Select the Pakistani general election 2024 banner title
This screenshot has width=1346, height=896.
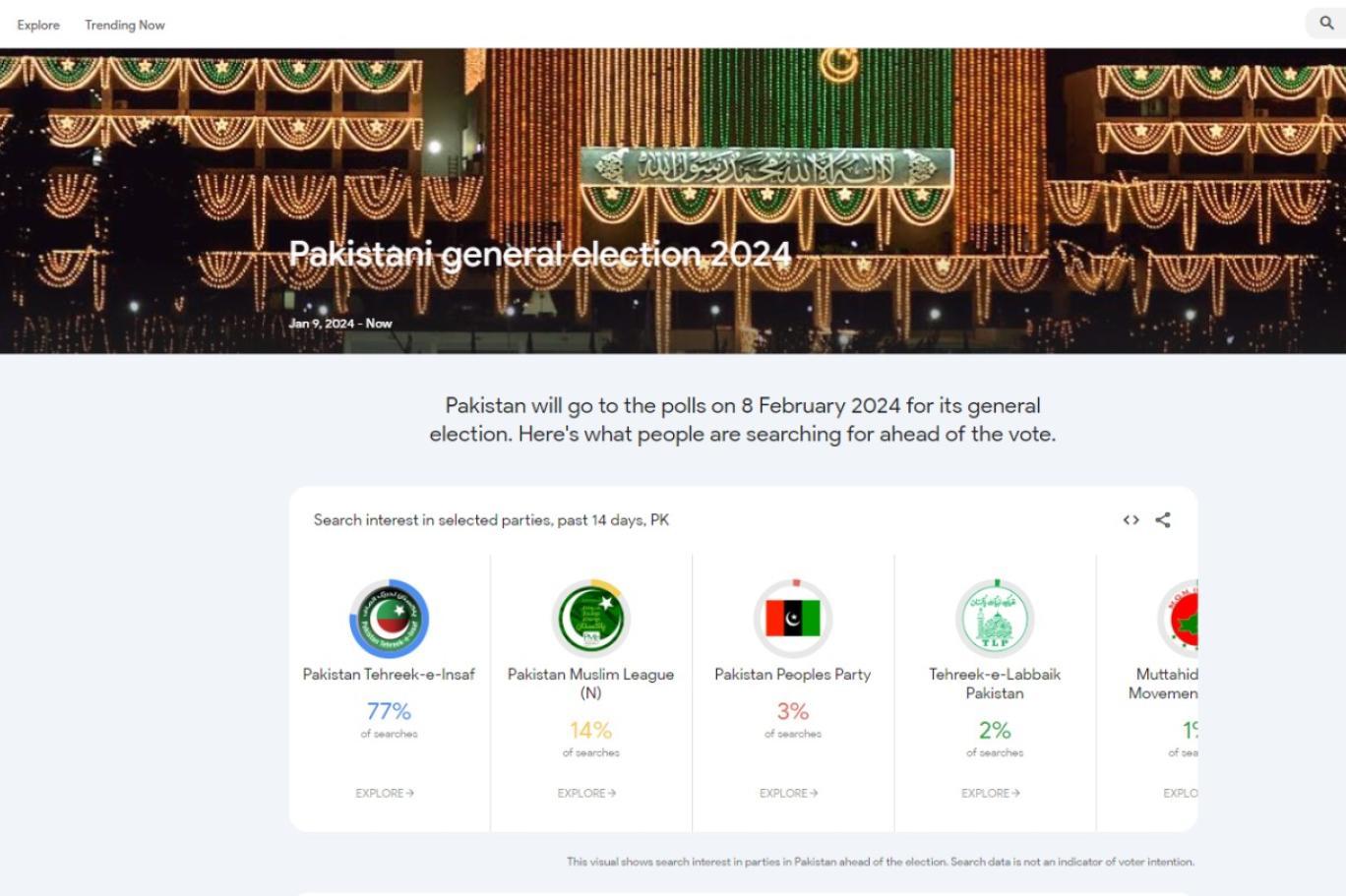(x=539, y=252)
